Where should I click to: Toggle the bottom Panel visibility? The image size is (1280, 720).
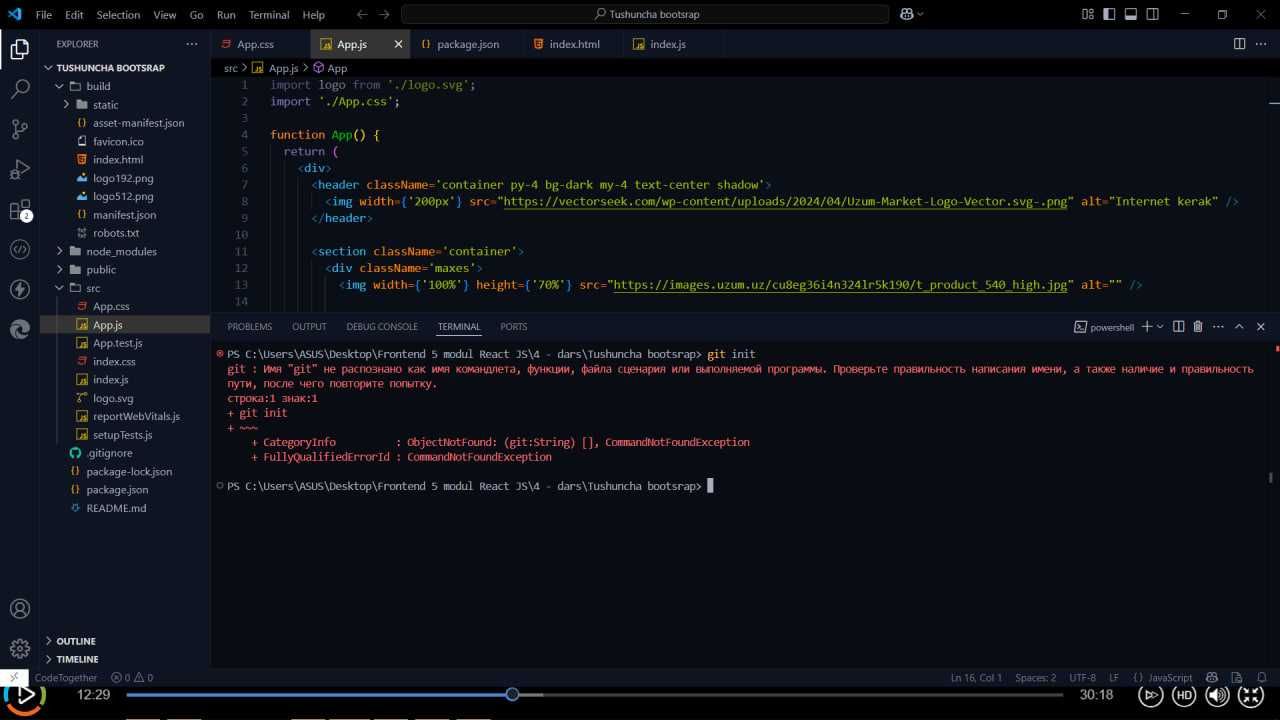1131,14
